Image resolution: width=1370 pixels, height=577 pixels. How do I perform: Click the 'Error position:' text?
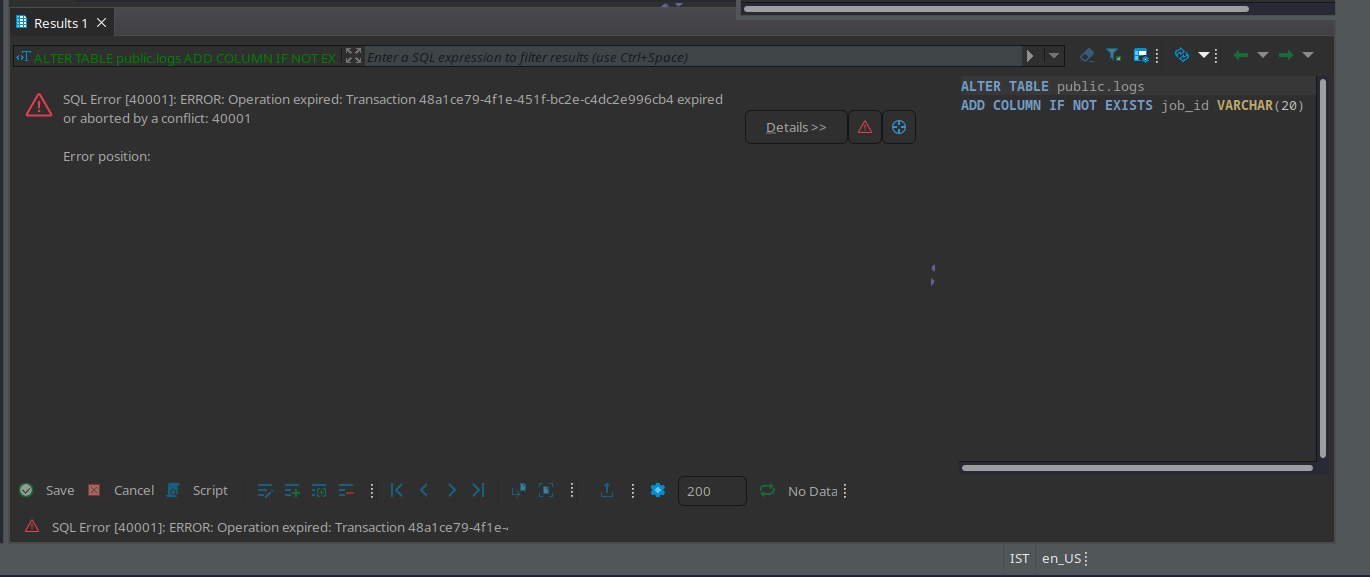(107, 156)
